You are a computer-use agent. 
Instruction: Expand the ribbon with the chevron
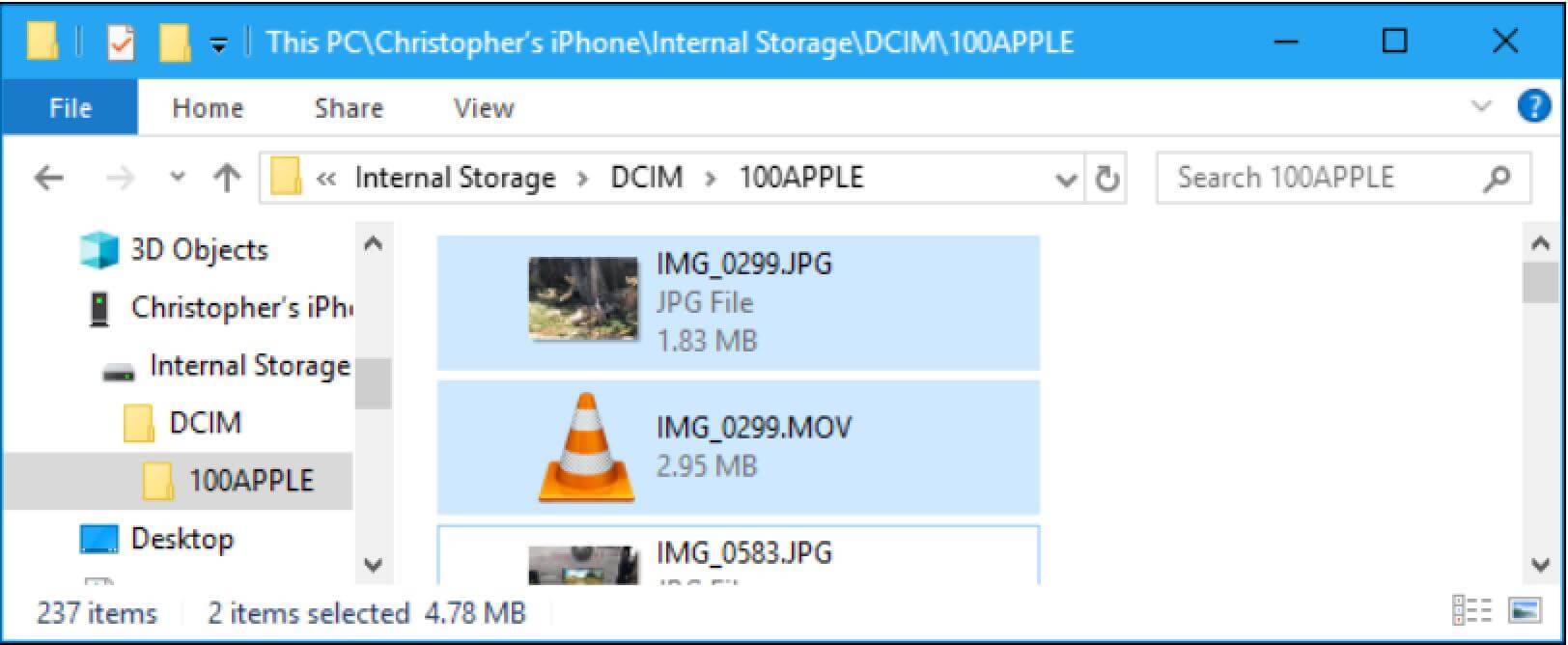pyautogui.click(x=1482, y=106)
